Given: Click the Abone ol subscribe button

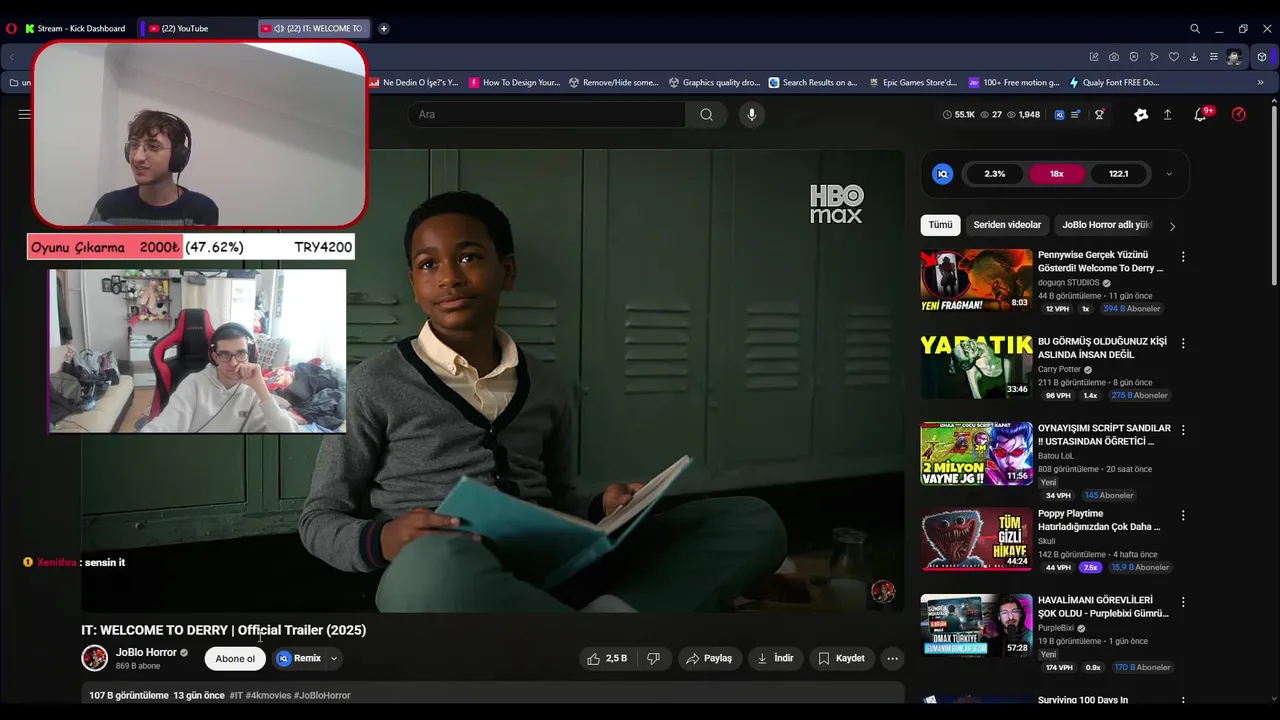Looking at the screenshot, I should 235,658.
